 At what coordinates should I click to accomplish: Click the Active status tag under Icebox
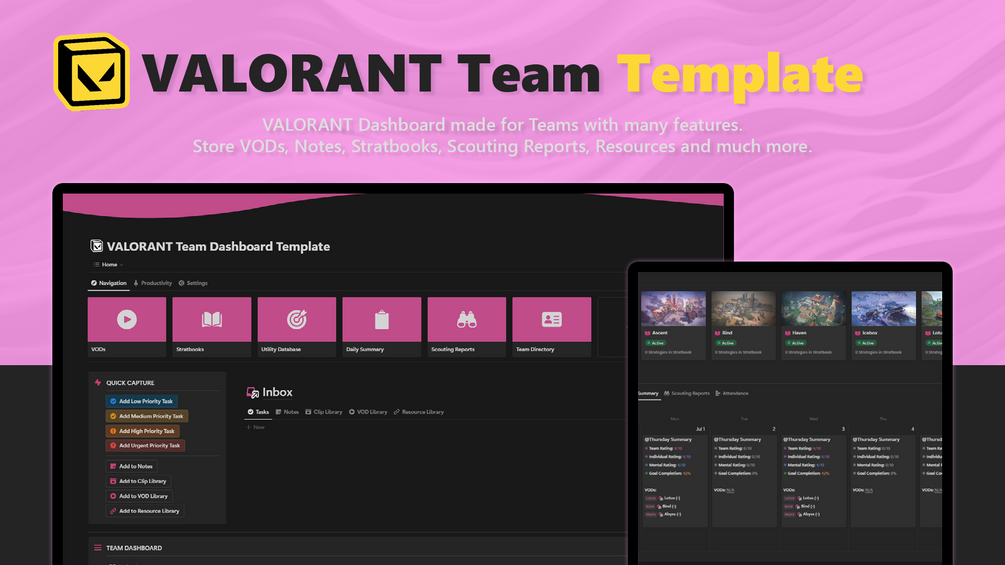click(865, 343)
